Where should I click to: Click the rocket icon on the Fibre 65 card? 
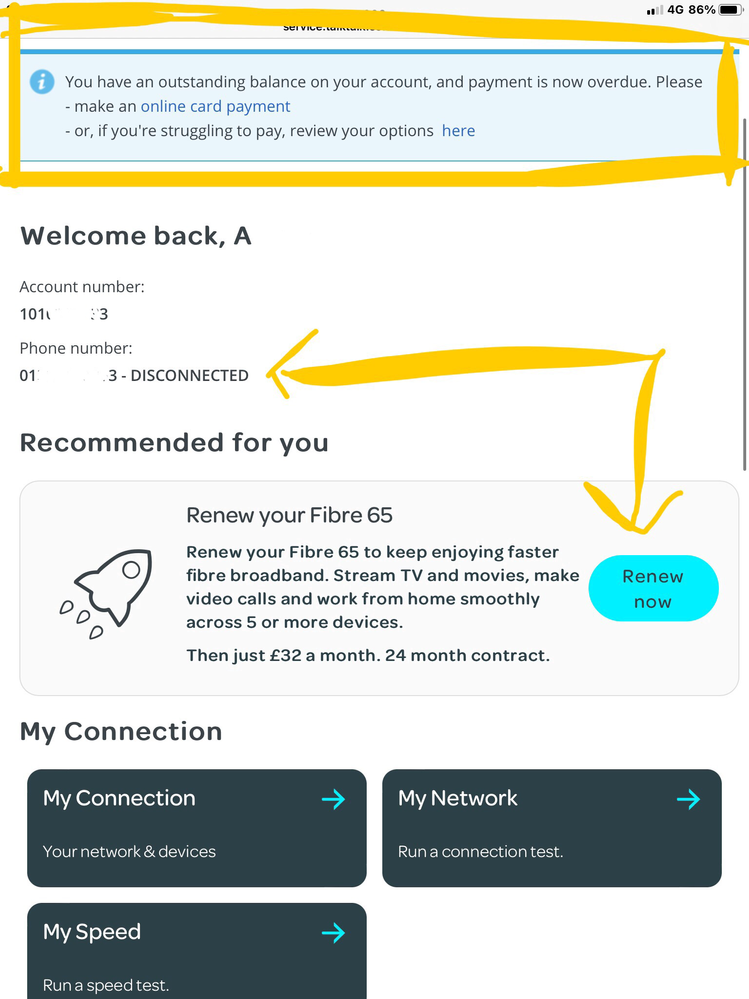pos(106,593)
